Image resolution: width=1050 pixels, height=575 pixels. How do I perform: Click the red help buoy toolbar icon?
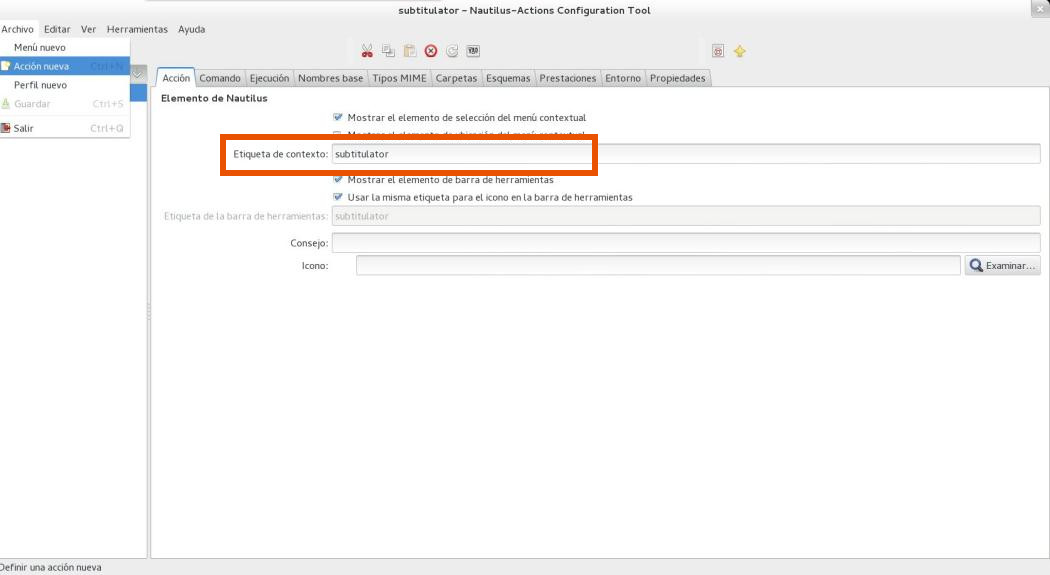pyautogui.click(x=718, y=51)
